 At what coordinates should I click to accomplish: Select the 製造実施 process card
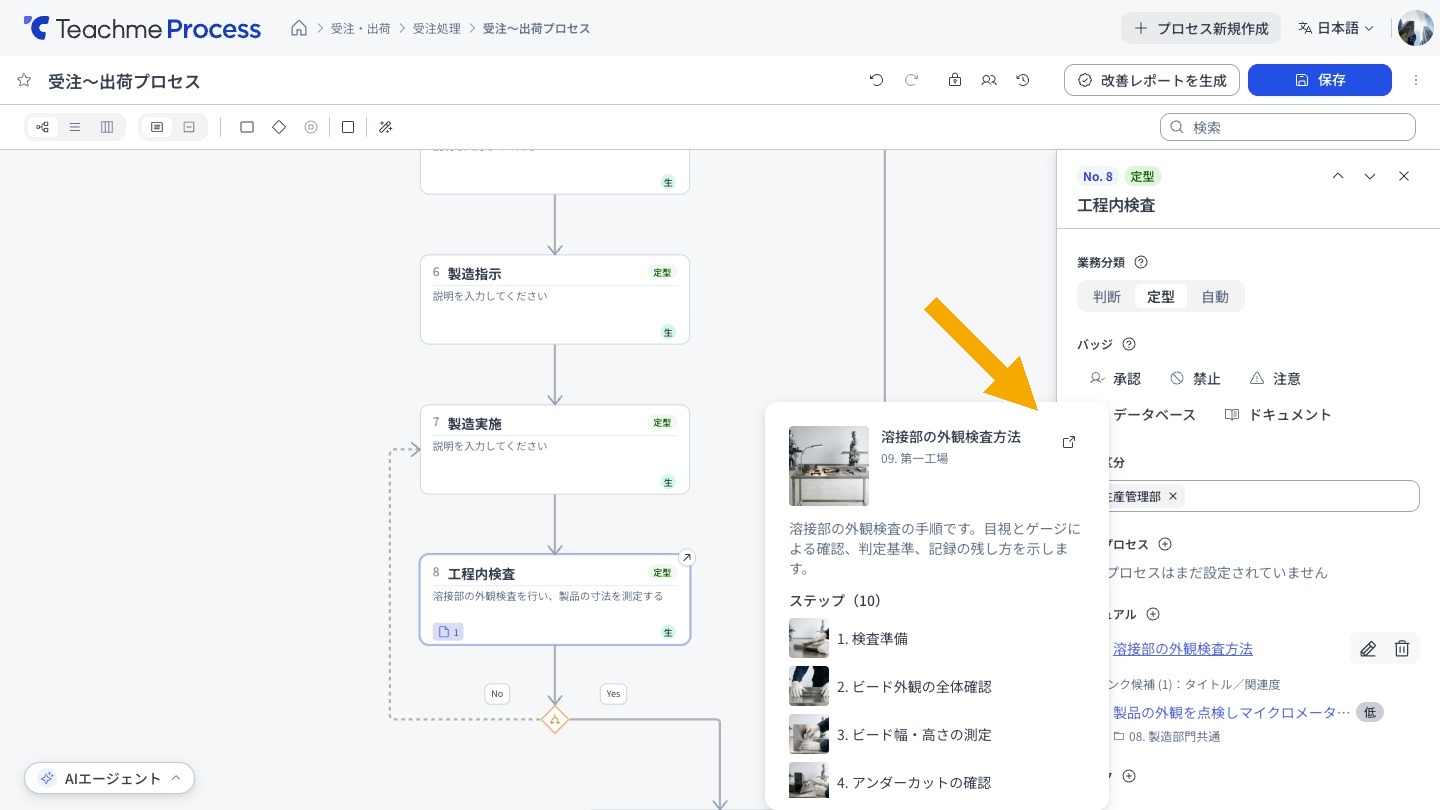tap(555, 449)
